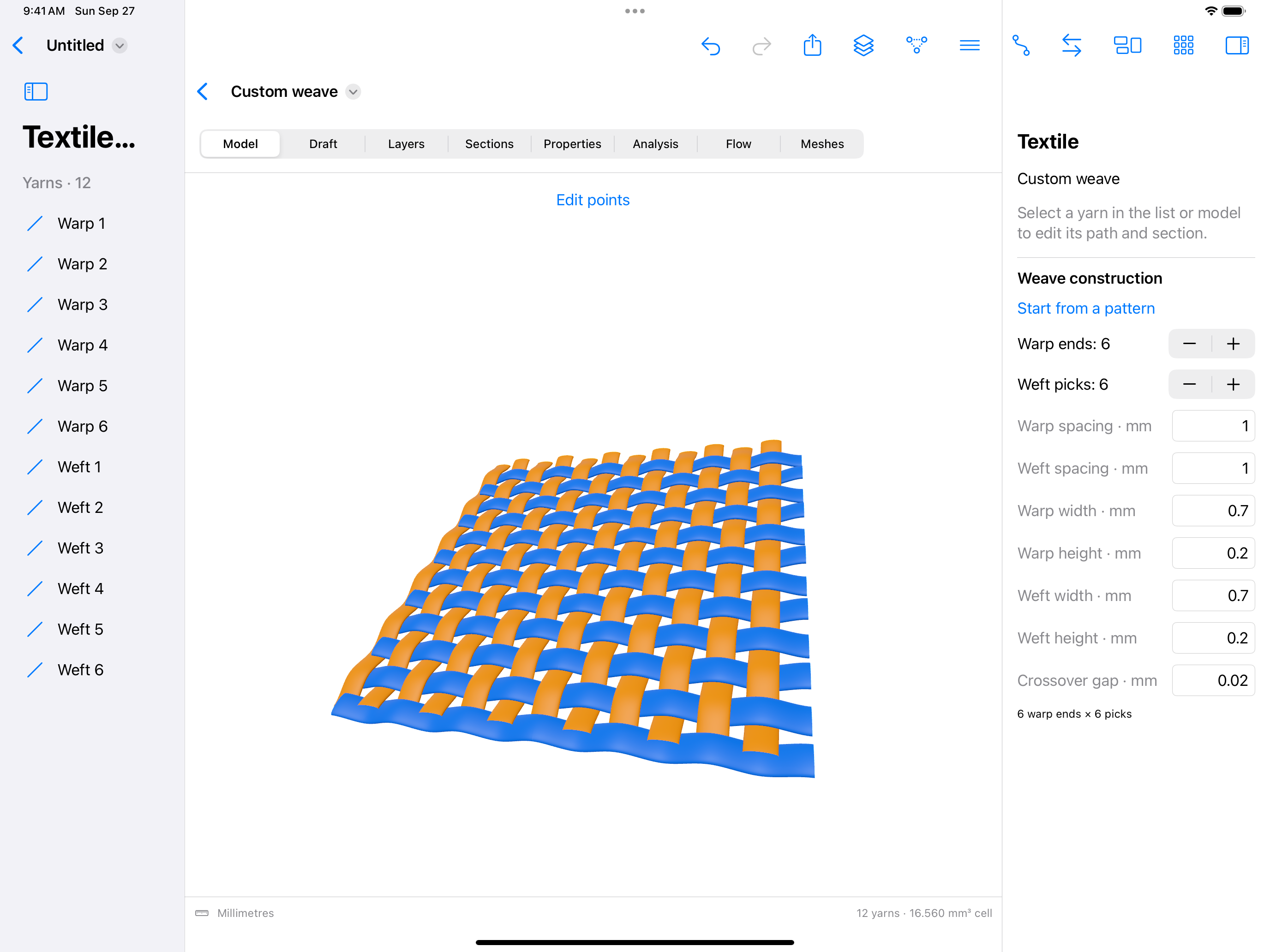Switch to the Layers tab

click(406, 144)
